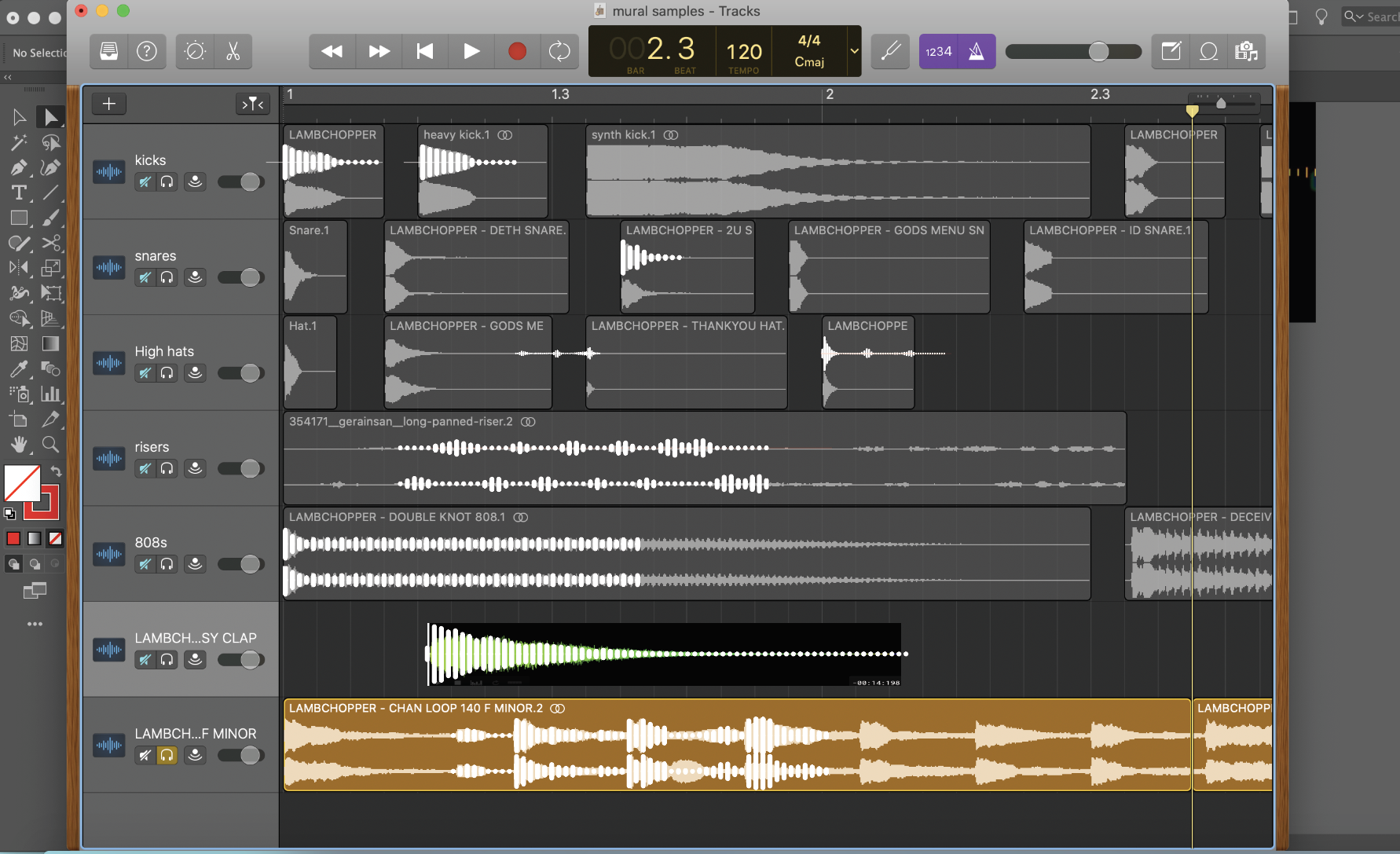This screenshot has height=854, width=1400.
Task: Select Illustrator Hand tool
Action: (19, 445)
